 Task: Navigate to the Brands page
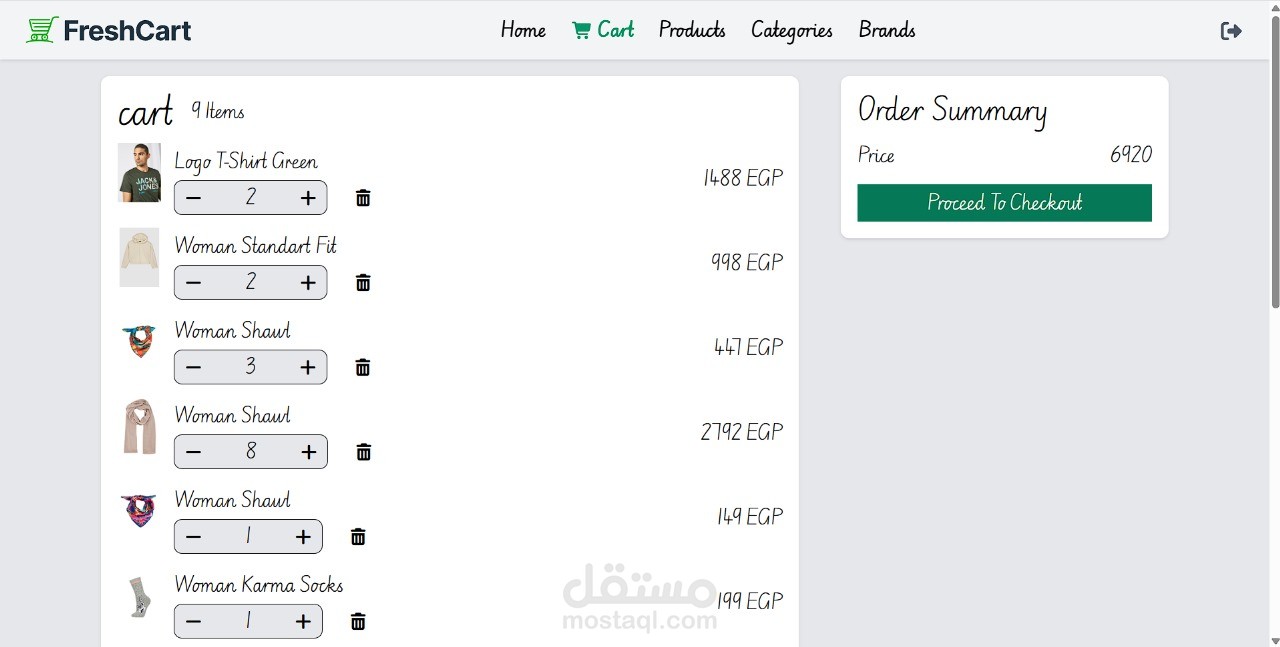coord(887,30)
